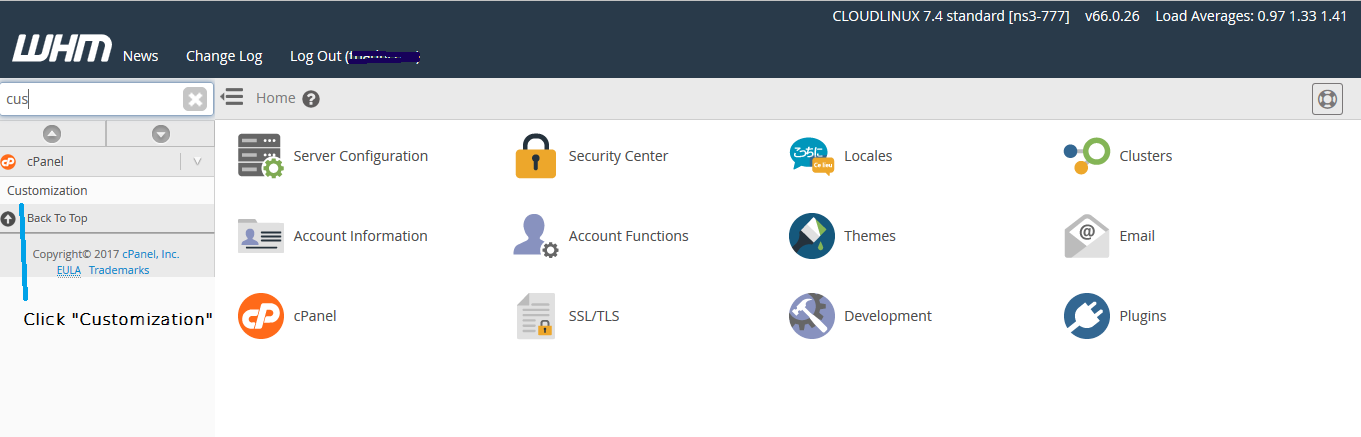
Task: Click the Server Configuration label
Action: tap(361, 156)
